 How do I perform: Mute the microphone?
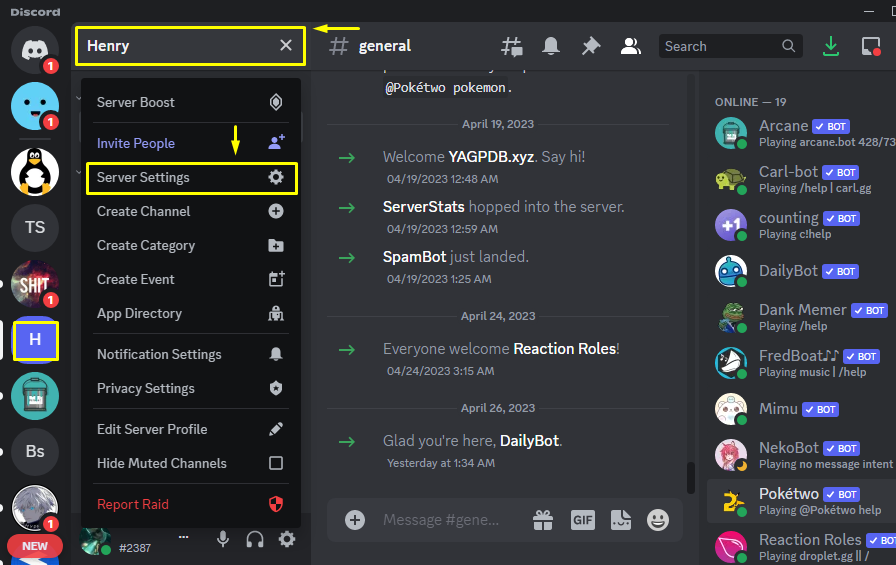223,539
